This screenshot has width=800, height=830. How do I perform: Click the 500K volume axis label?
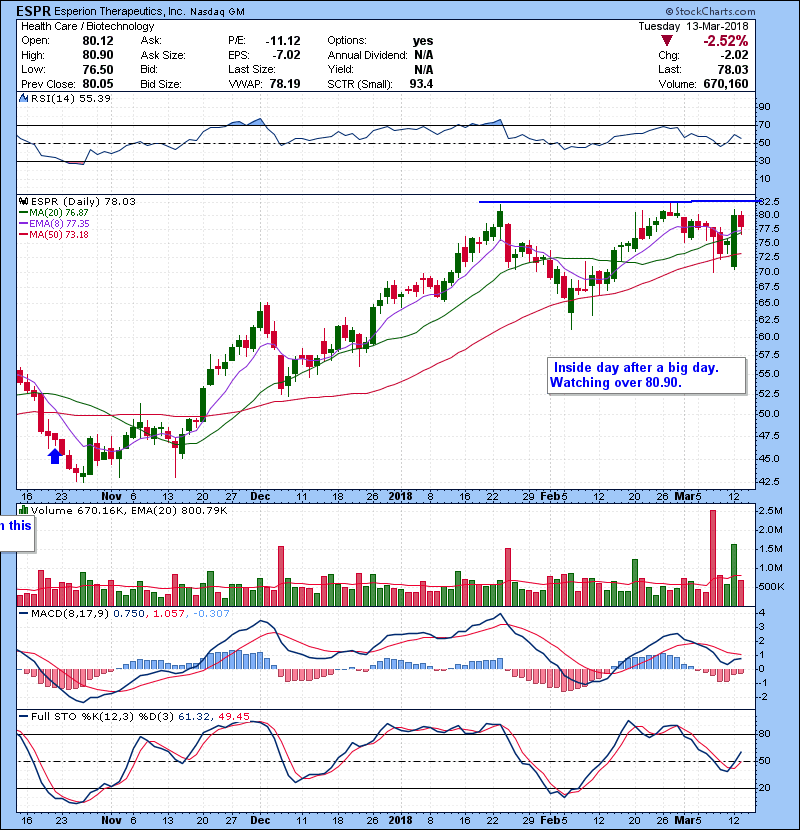pos(770,587)
